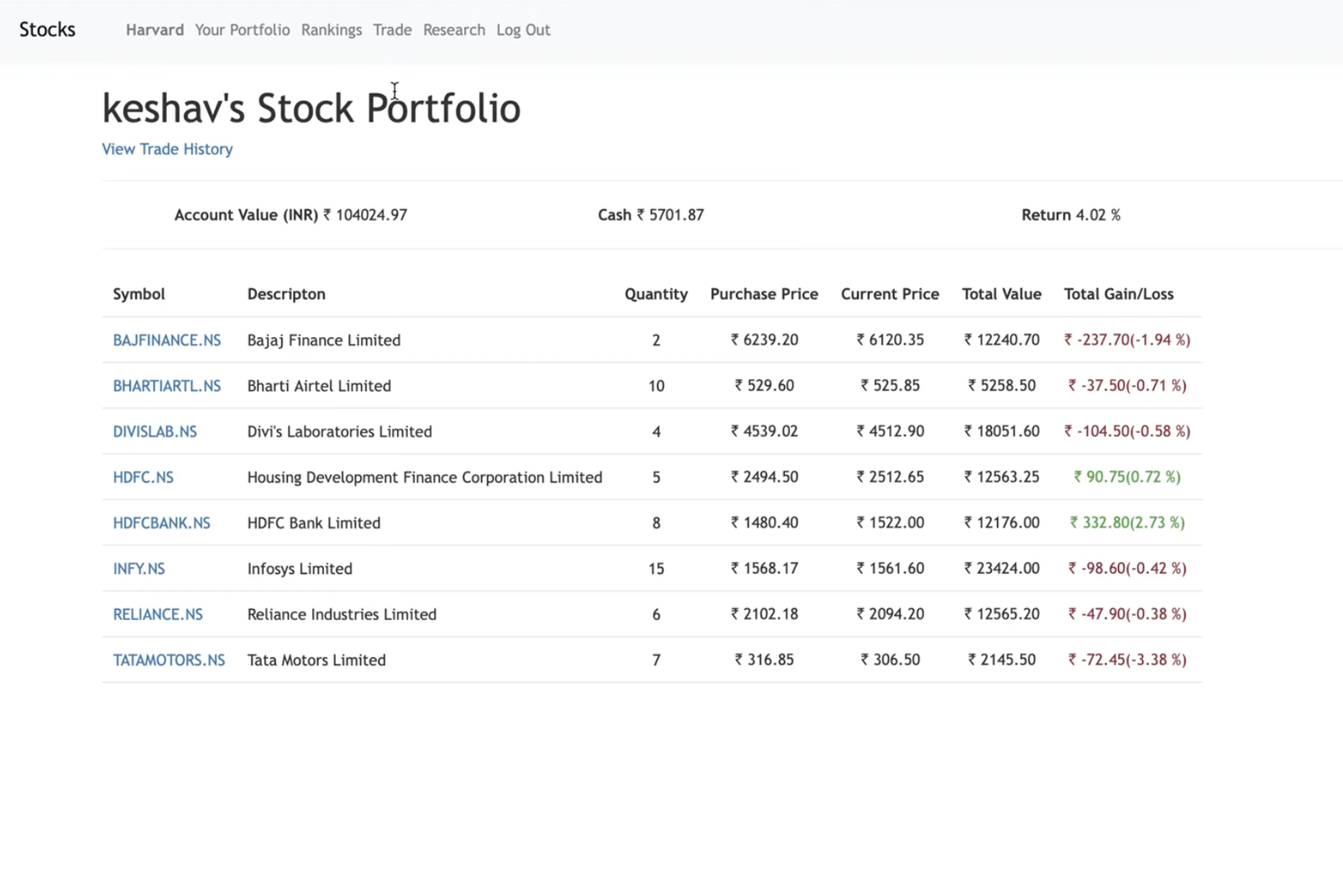Click the Total Gain/Loss column header
Image resolution: width=1343 pixels, height=896 pixels.
(x=1118, y=294)
